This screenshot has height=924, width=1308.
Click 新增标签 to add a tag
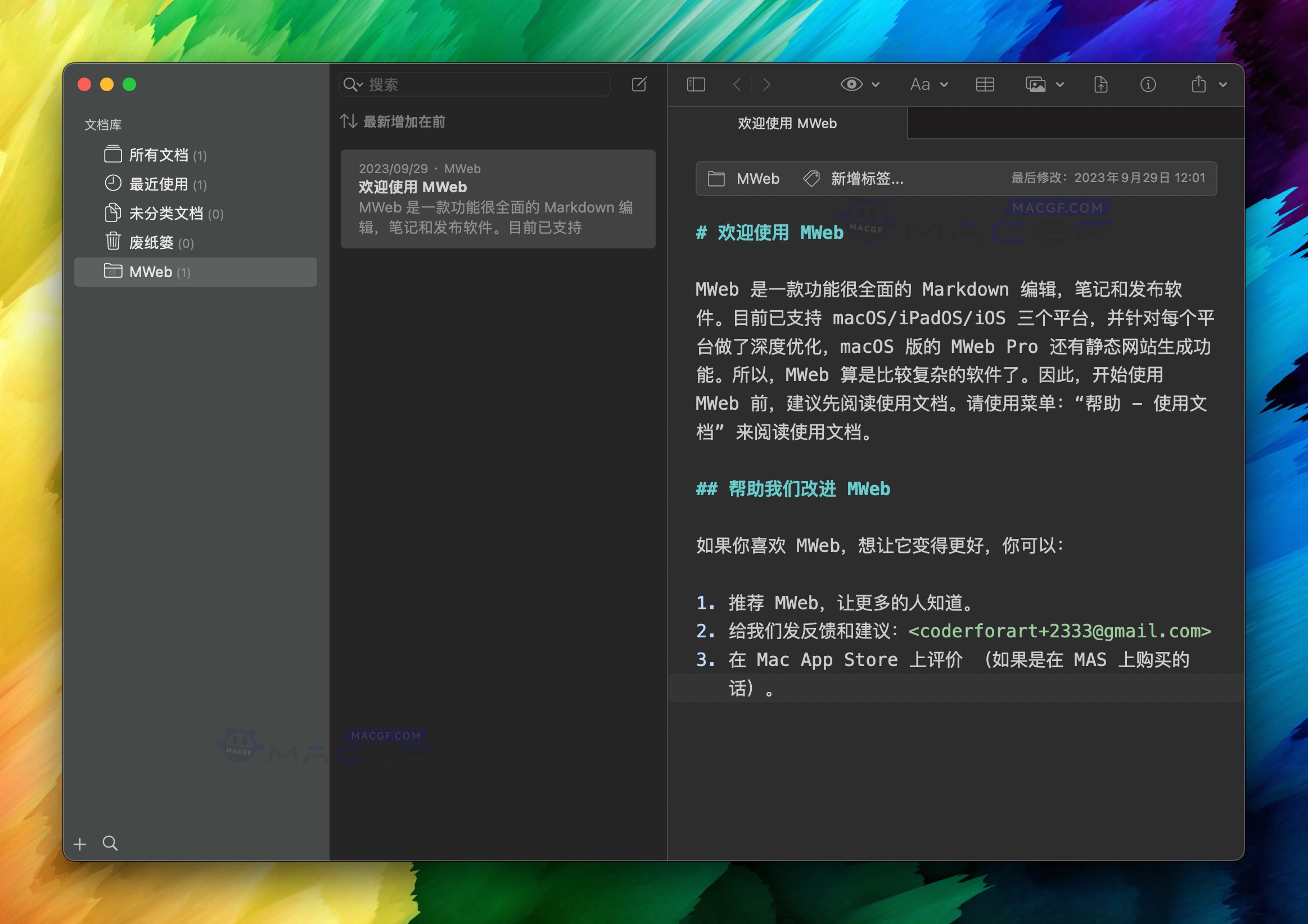pos(866,179)
